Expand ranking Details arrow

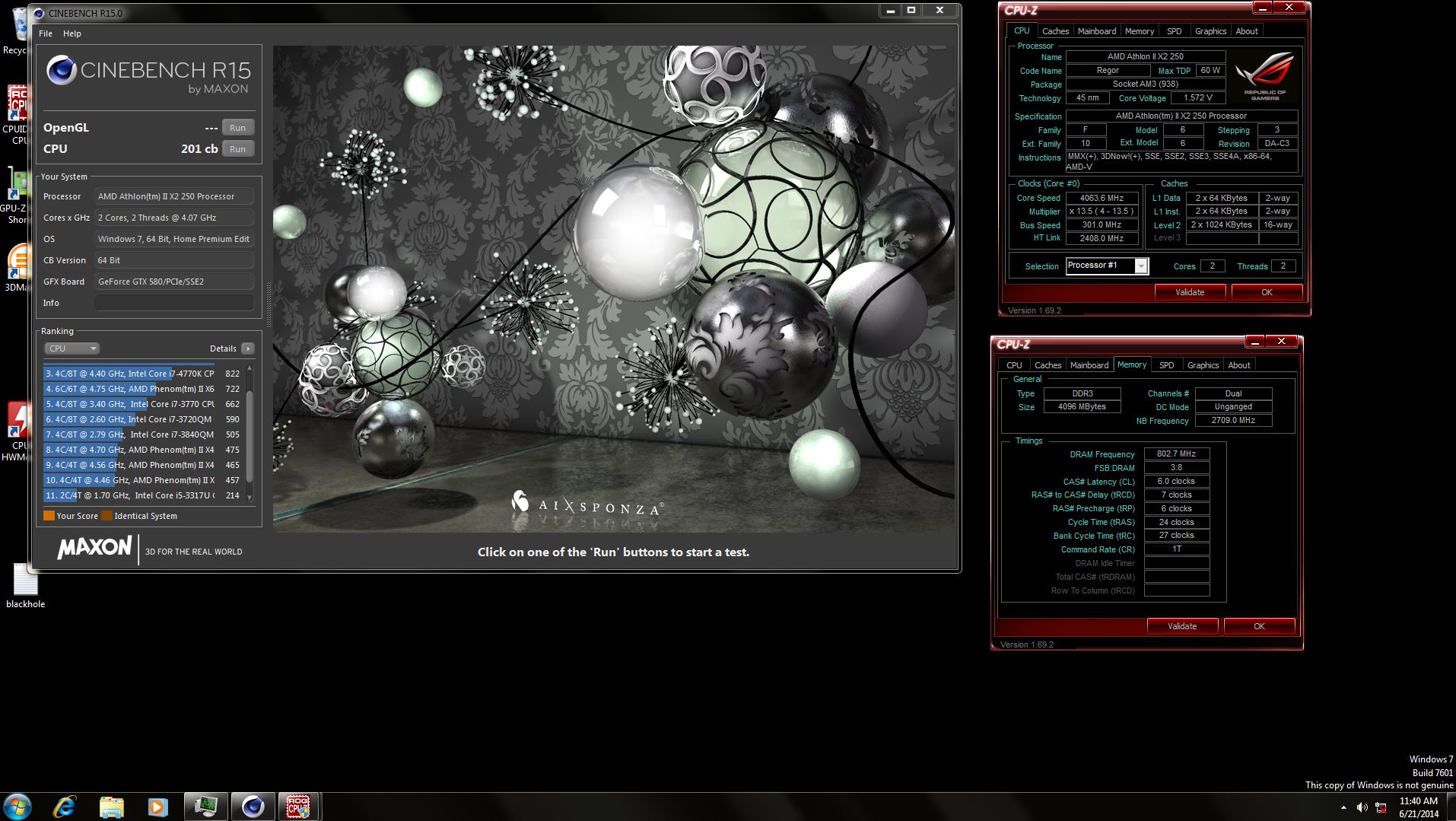pos(248,348)
